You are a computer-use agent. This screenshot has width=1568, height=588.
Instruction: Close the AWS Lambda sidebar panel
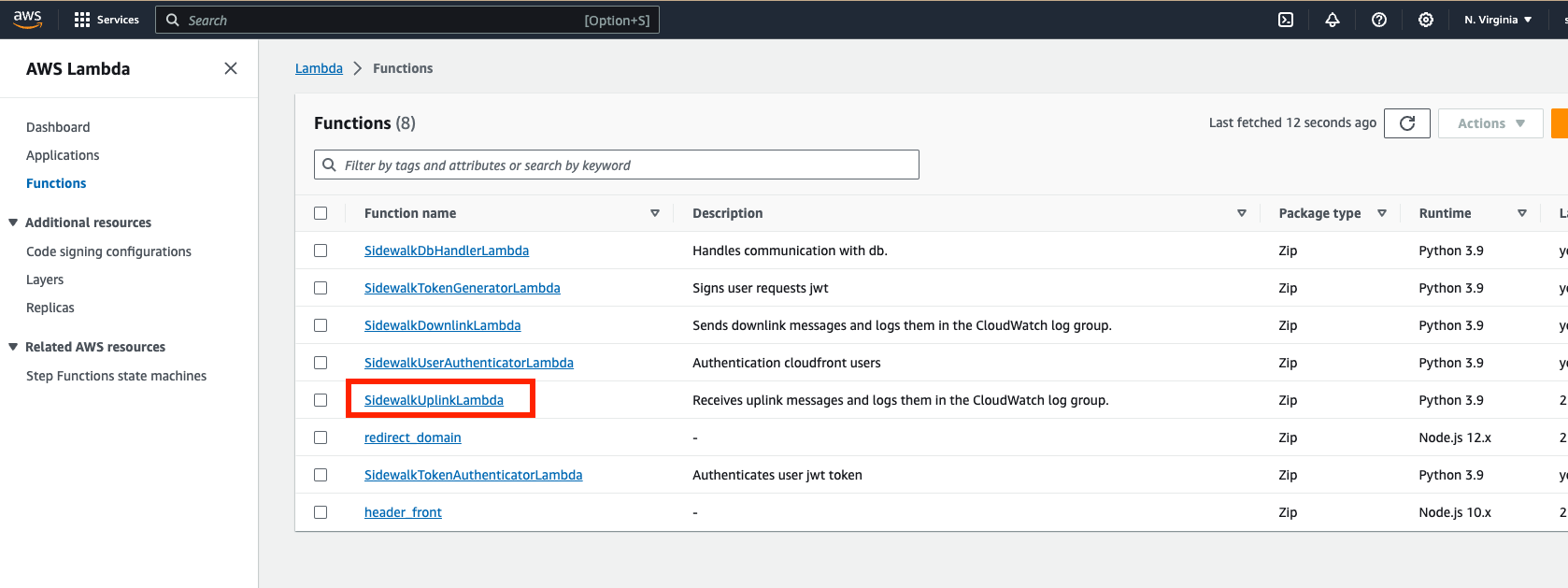[231, 68]
